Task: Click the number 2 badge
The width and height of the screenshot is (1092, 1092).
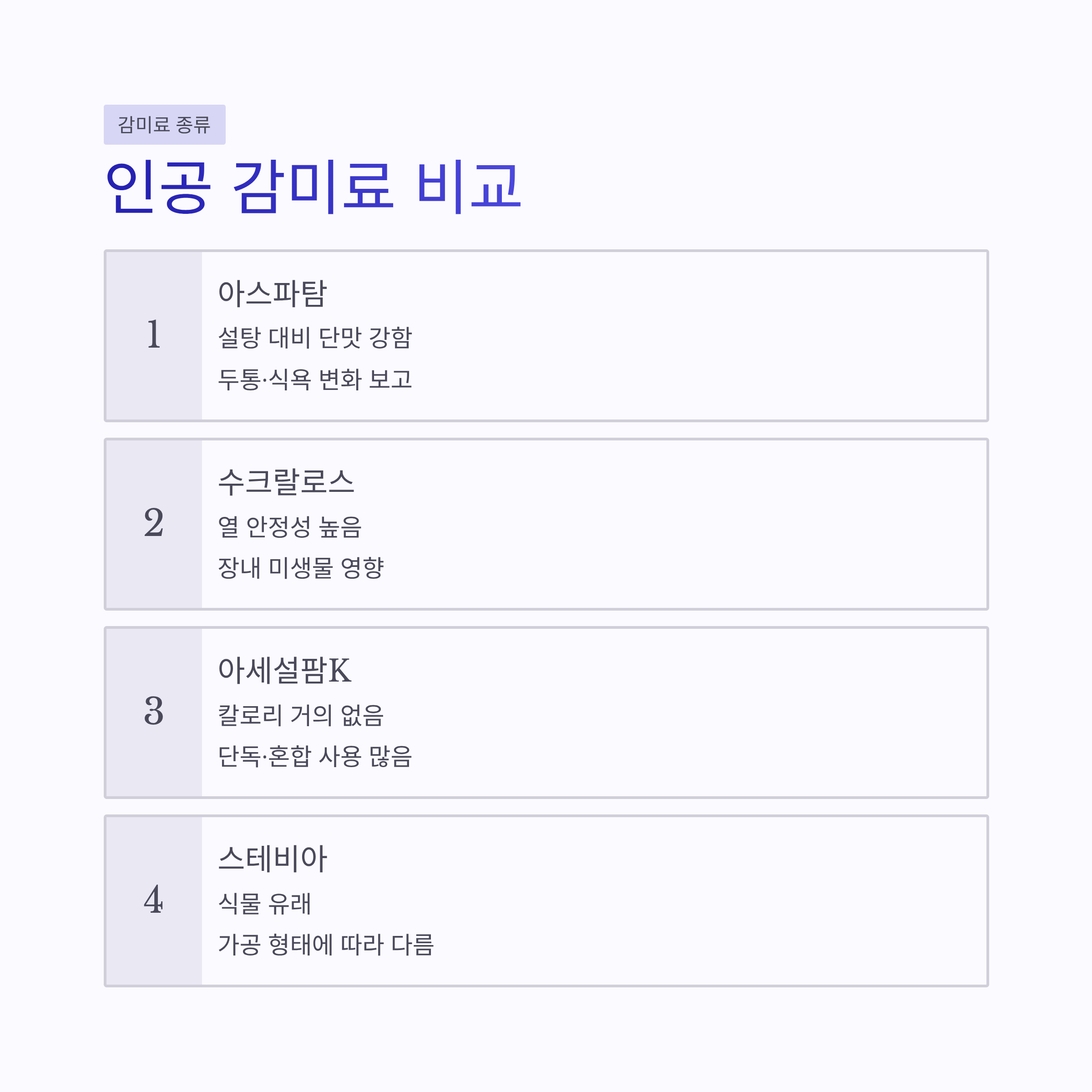Action: pos(154,525)
